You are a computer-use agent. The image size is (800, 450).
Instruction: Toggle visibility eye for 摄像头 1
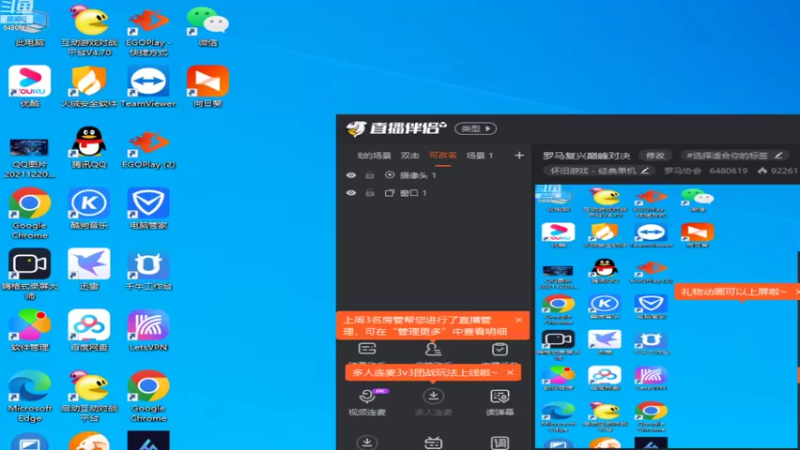coord(351,175)
